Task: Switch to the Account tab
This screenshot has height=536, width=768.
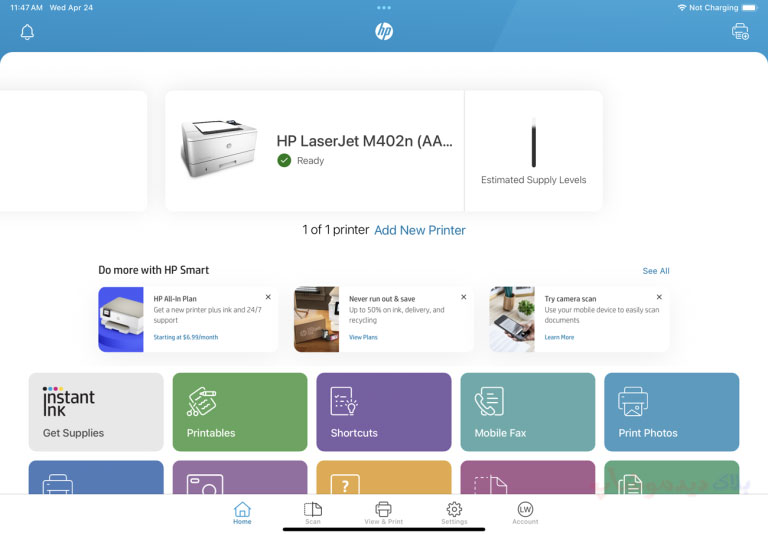Action: 525,513
